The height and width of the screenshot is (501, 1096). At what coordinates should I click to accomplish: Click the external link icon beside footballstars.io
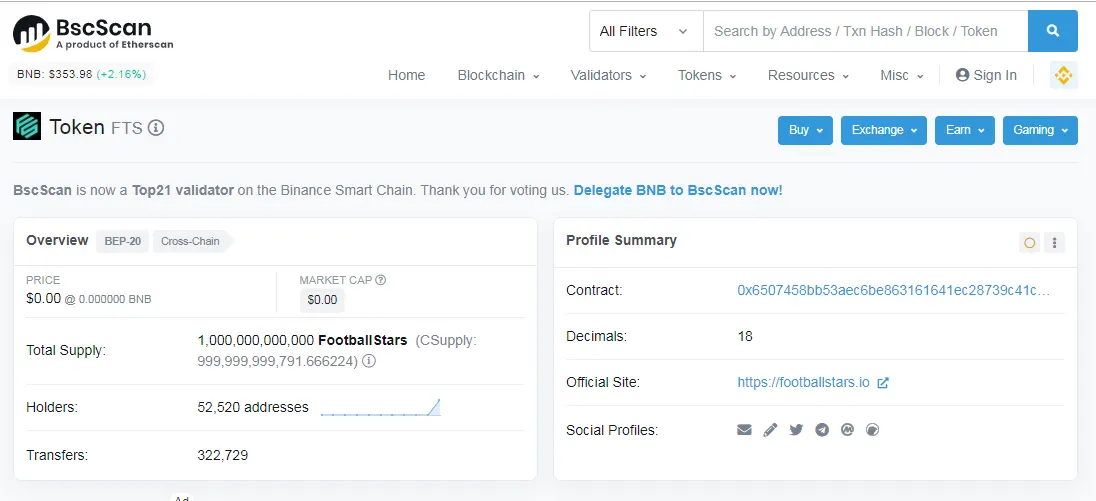(883, 383)
